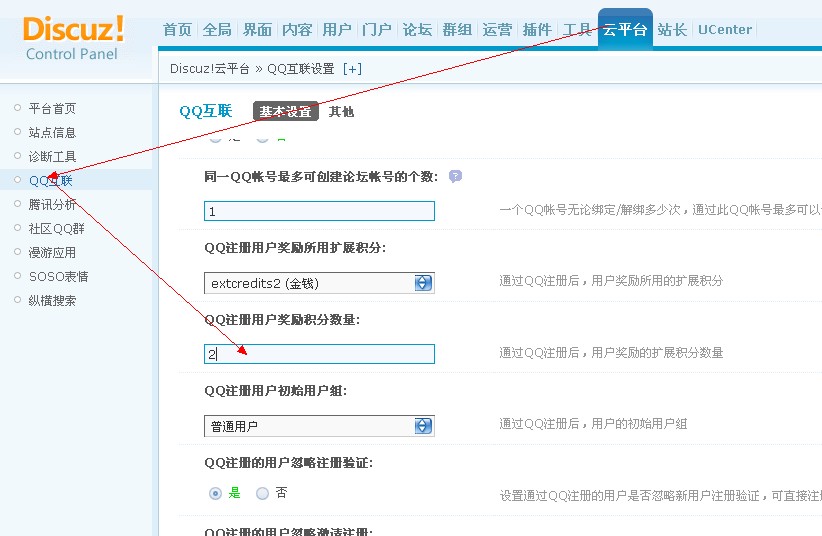Select the 云平台 top menu tab
Viewport: 822px width, 536px height.
(625, 29)
